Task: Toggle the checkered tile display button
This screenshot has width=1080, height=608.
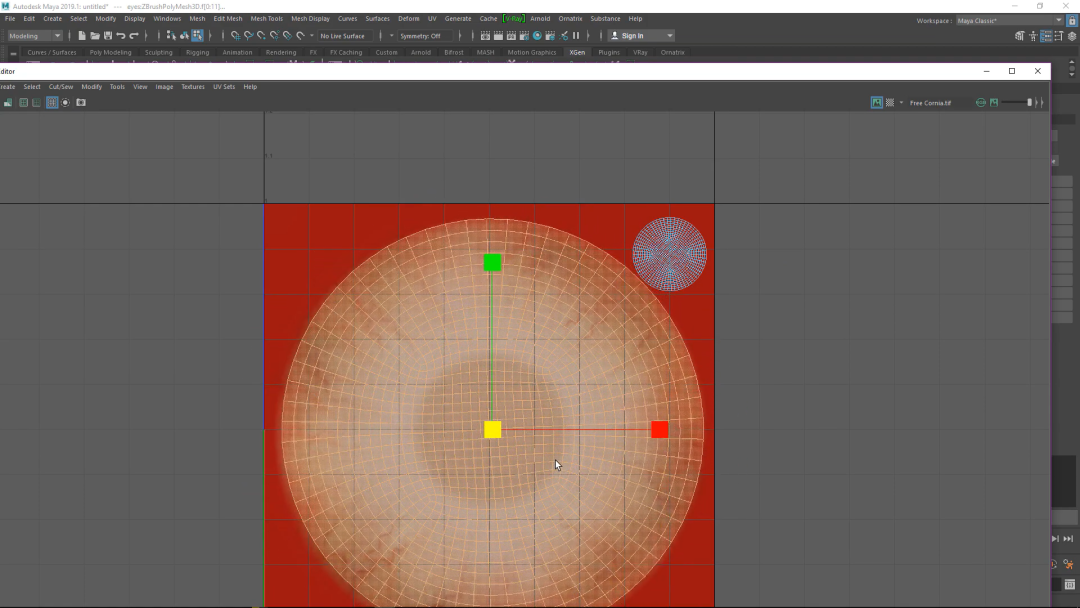Action: (889, 102)
